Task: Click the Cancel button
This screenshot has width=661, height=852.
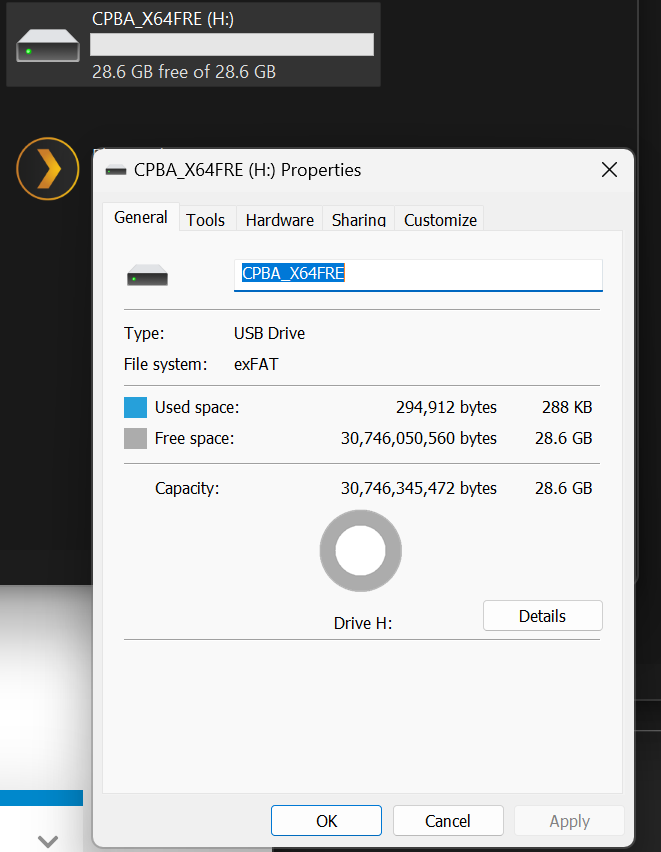Action: pyautogui.click(x=448, y=820)
